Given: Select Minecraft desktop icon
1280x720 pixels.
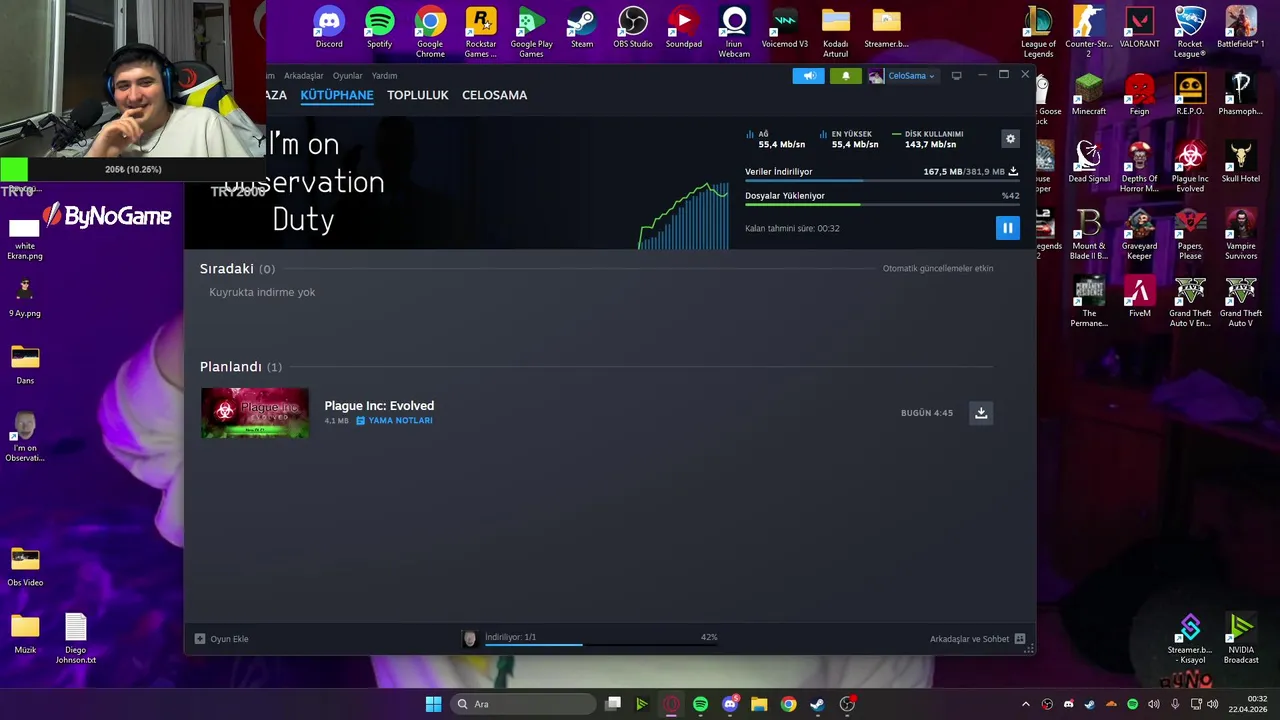Looking at the screenshot, I should tap(1089, 95).
